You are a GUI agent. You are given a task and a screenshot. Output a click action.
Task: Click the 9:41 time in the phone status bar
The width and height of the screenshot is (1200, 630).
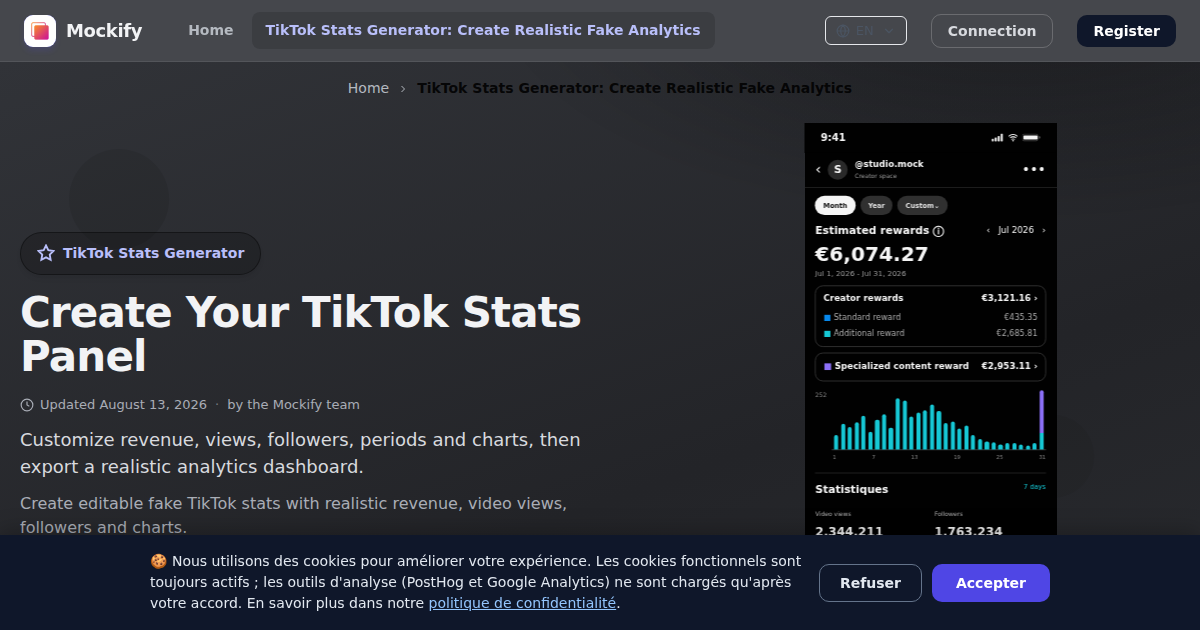click(x=833, y=137)
